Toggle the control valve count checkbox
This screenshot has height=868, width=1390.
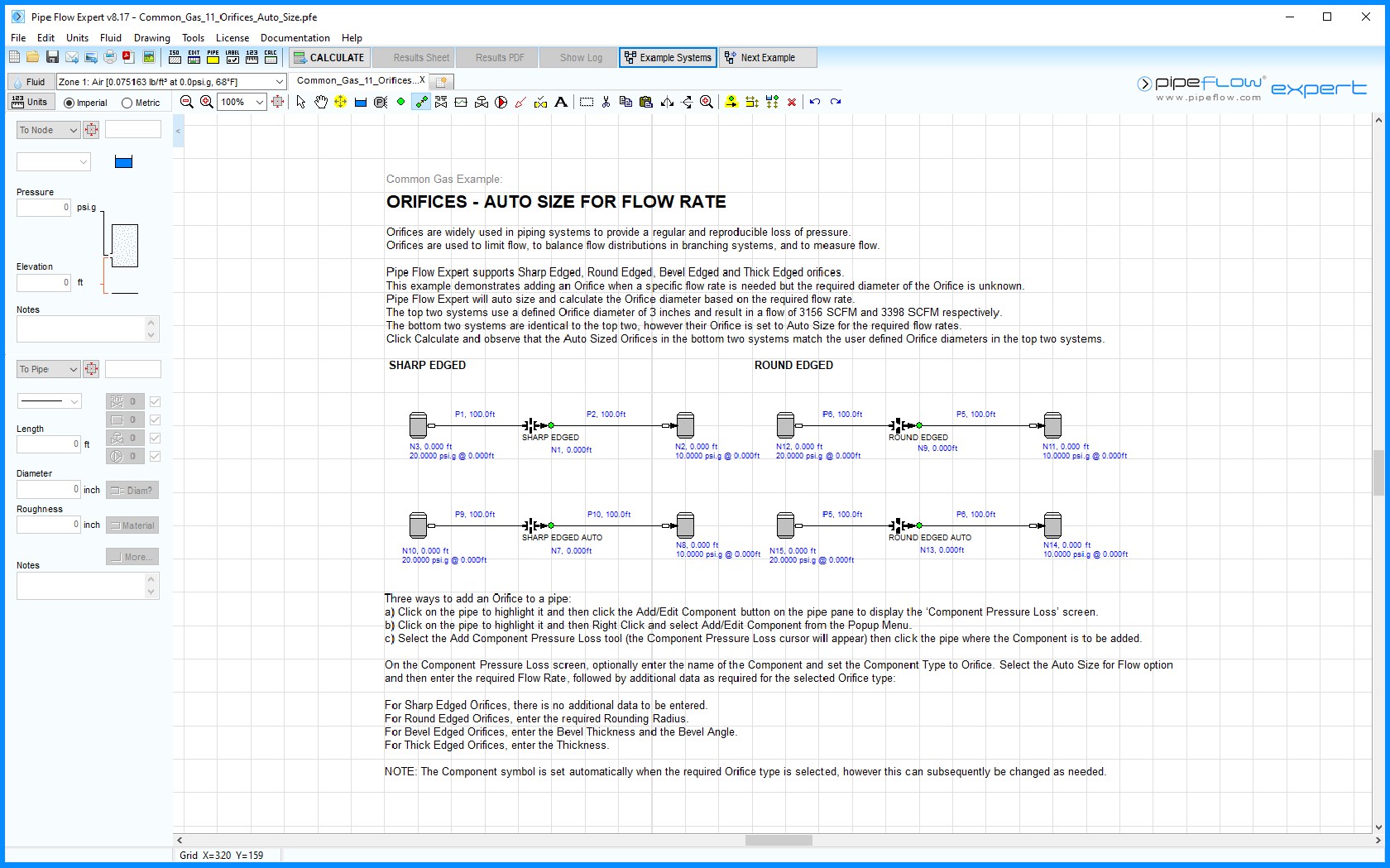[x=155, y=438]
